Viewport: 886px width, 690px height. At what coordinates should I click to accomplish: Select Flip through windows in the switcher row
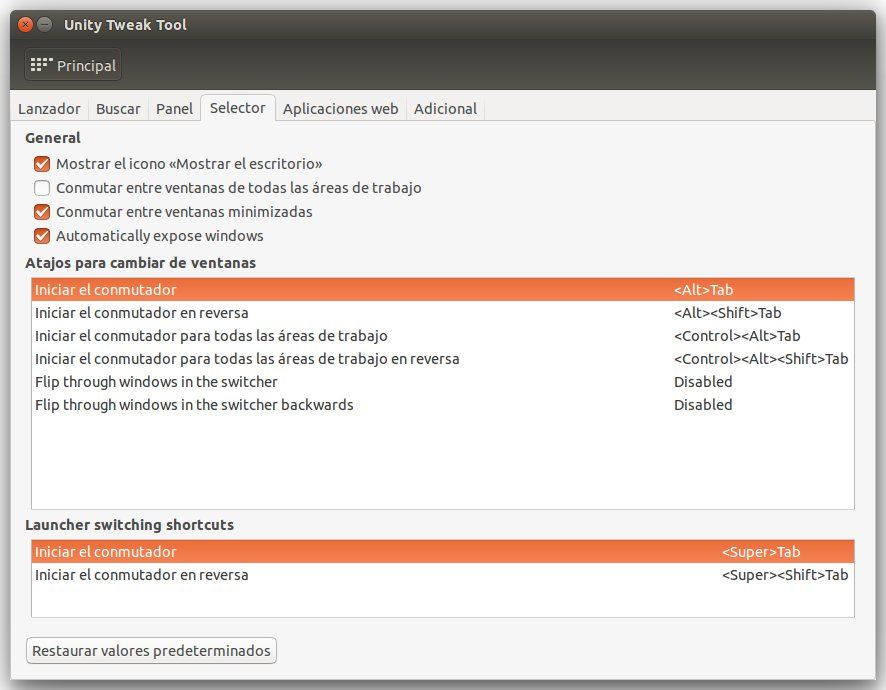[156, 382]
